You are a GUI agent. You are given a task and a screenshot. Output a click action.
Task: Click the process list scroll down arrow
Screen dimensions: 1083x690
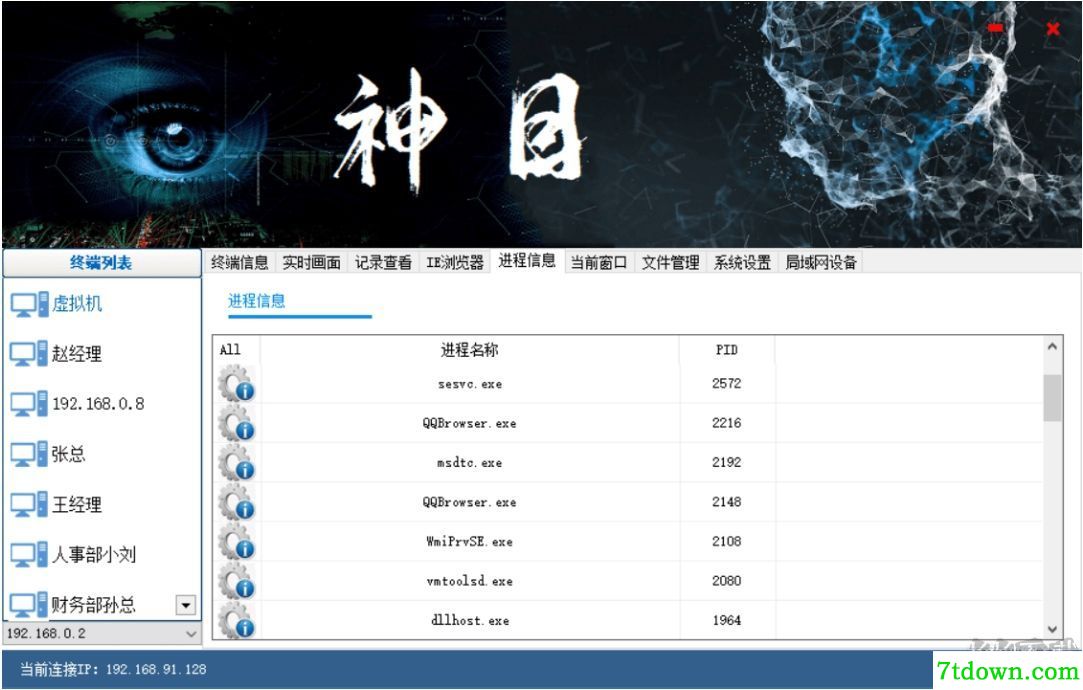[x=1052, y=629]
